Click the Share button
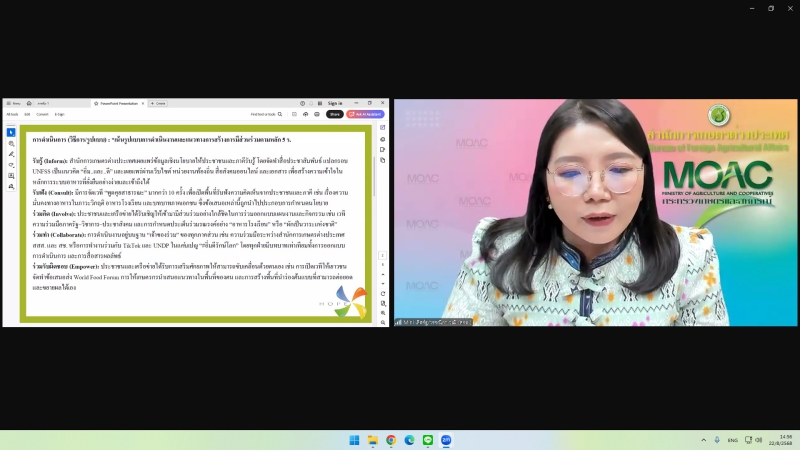 click(334, 114)
